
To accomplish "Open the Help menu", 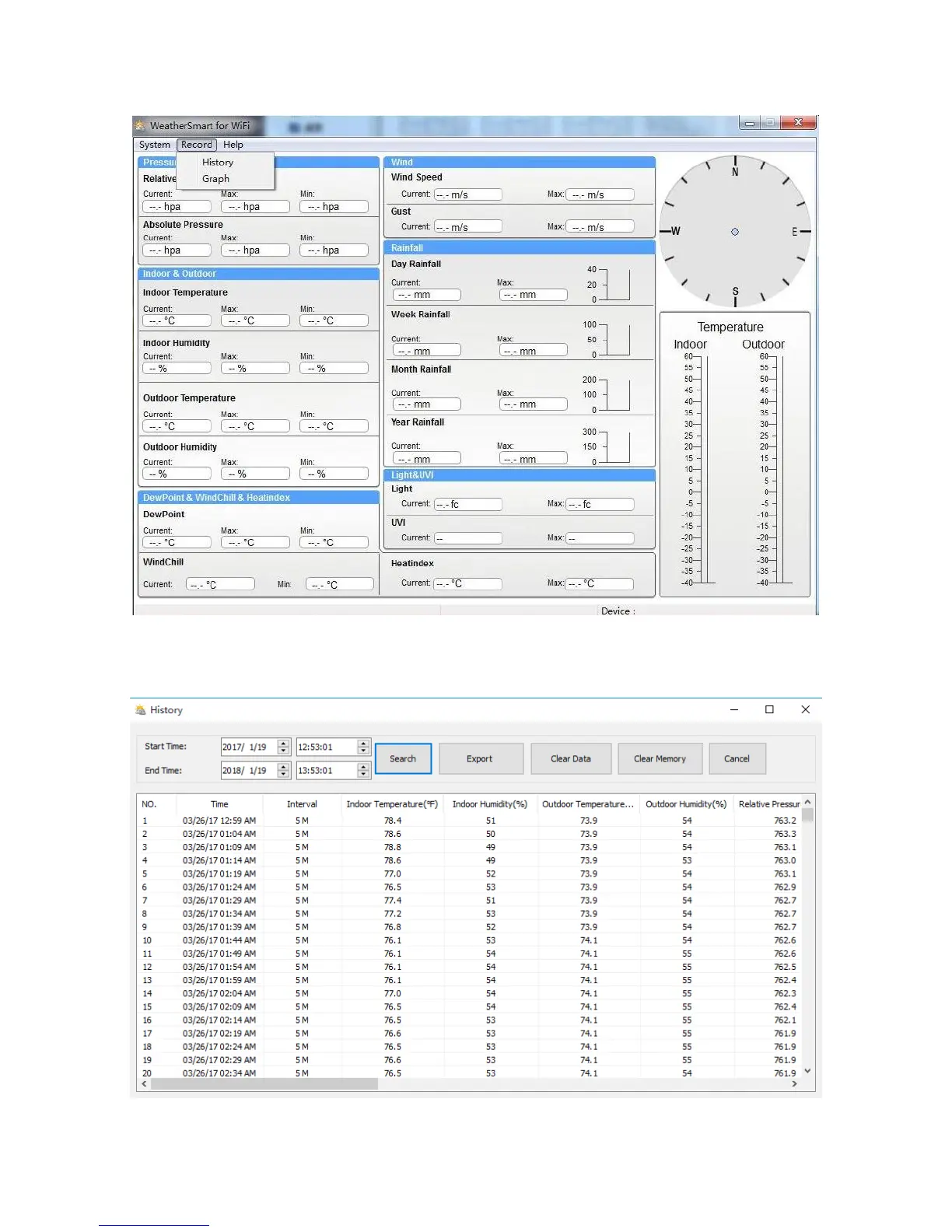I will [x=233, y=145].
